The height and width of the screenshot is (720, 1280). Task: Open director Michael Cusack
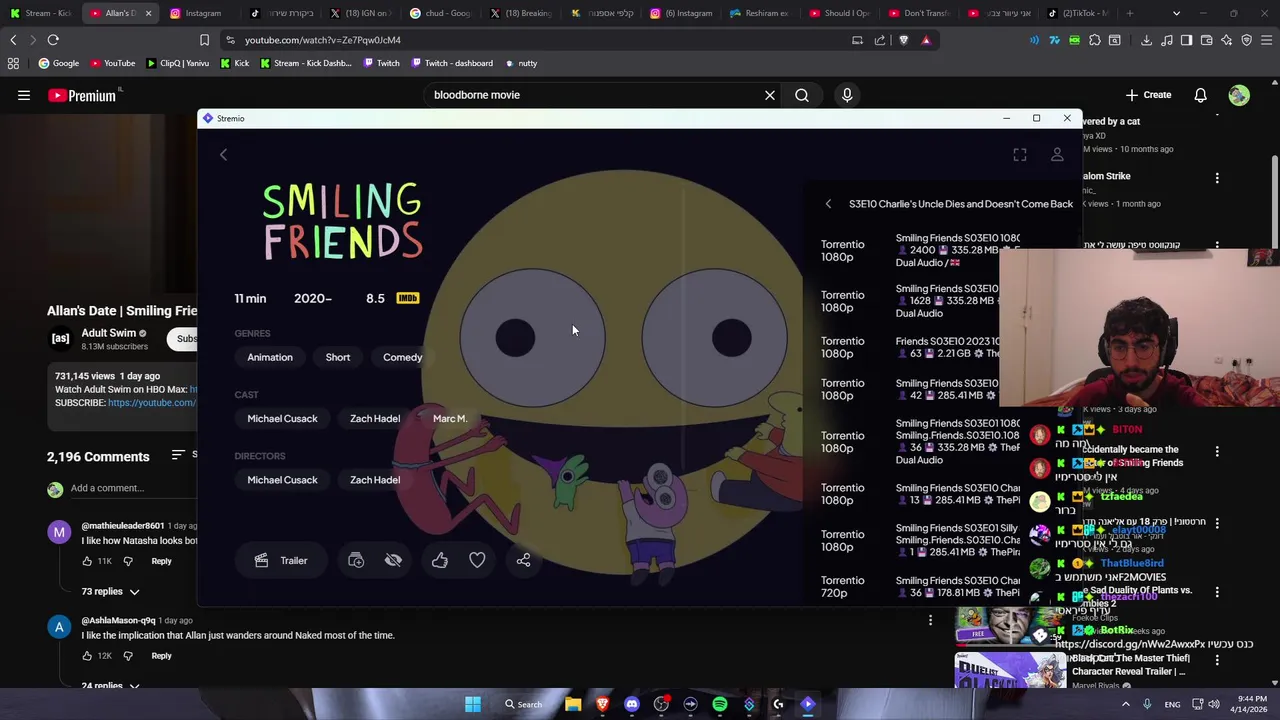click(x=282, y=480)
